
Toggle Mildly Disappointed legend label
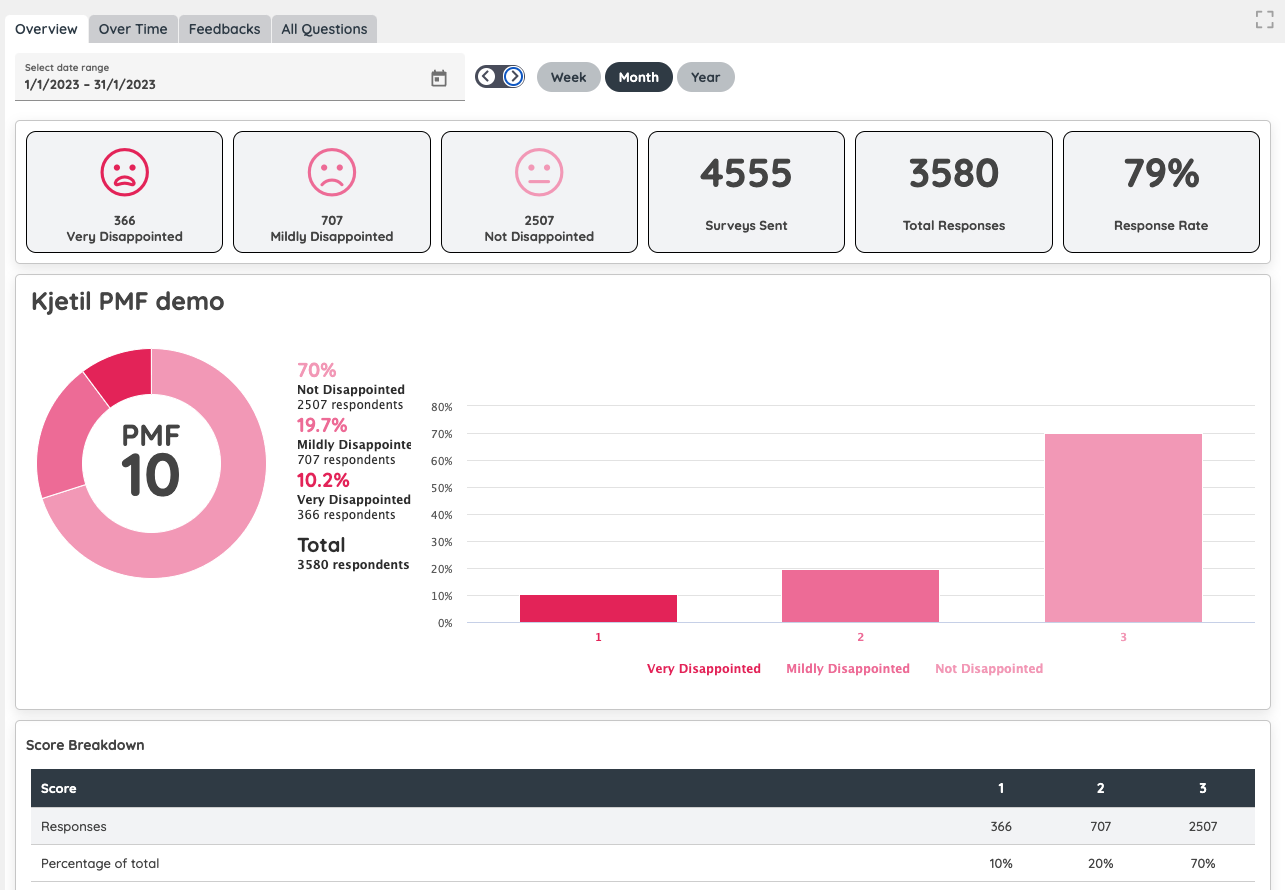(848, 669)
